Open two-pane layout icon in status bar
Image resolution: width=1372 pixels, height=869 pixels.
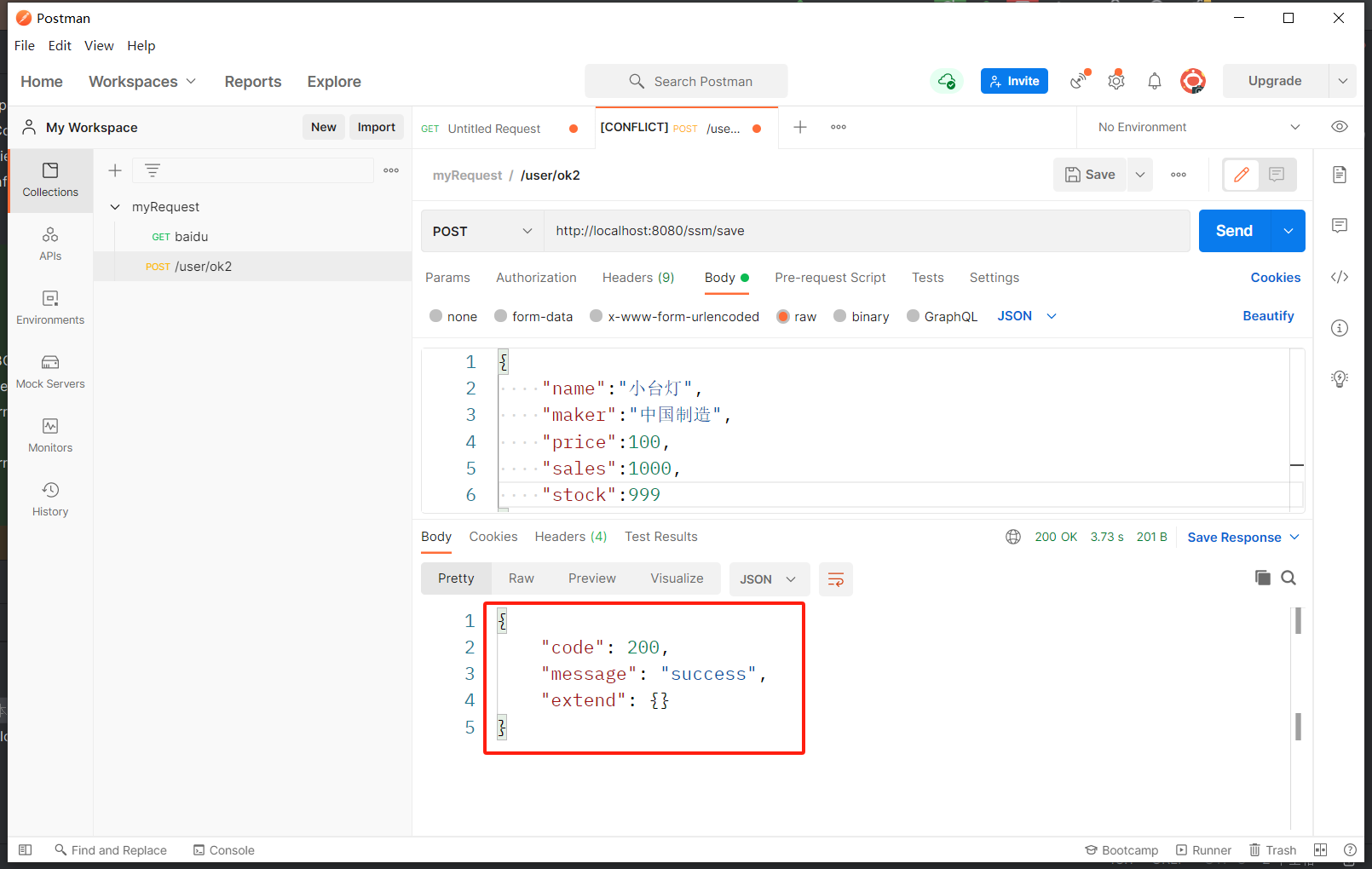pyautogui.click(x=1321, y=850)
